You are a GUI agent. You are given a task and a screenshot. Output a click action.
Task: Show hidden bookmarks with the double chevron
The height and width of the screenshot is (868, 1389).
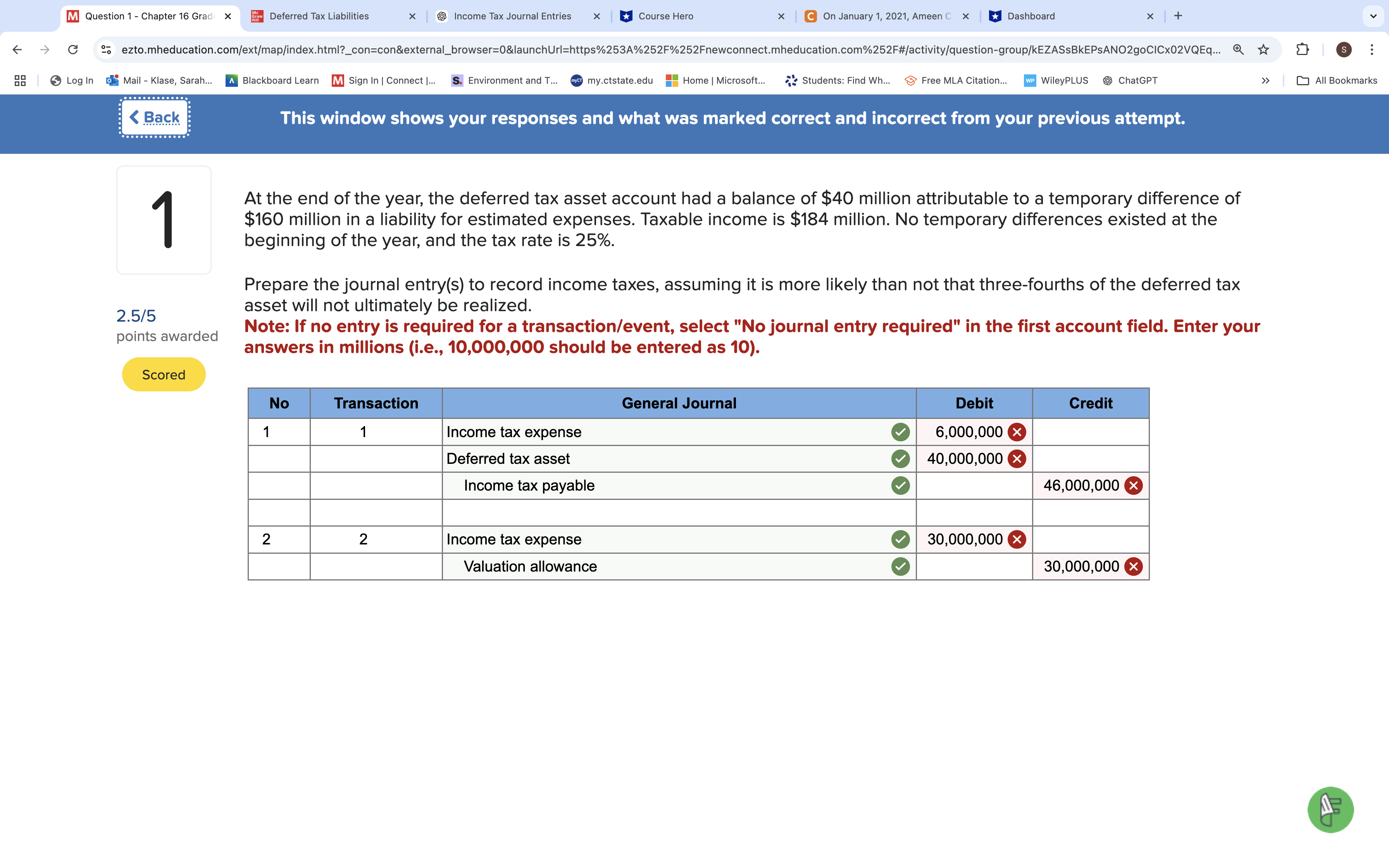point(1266,80)
